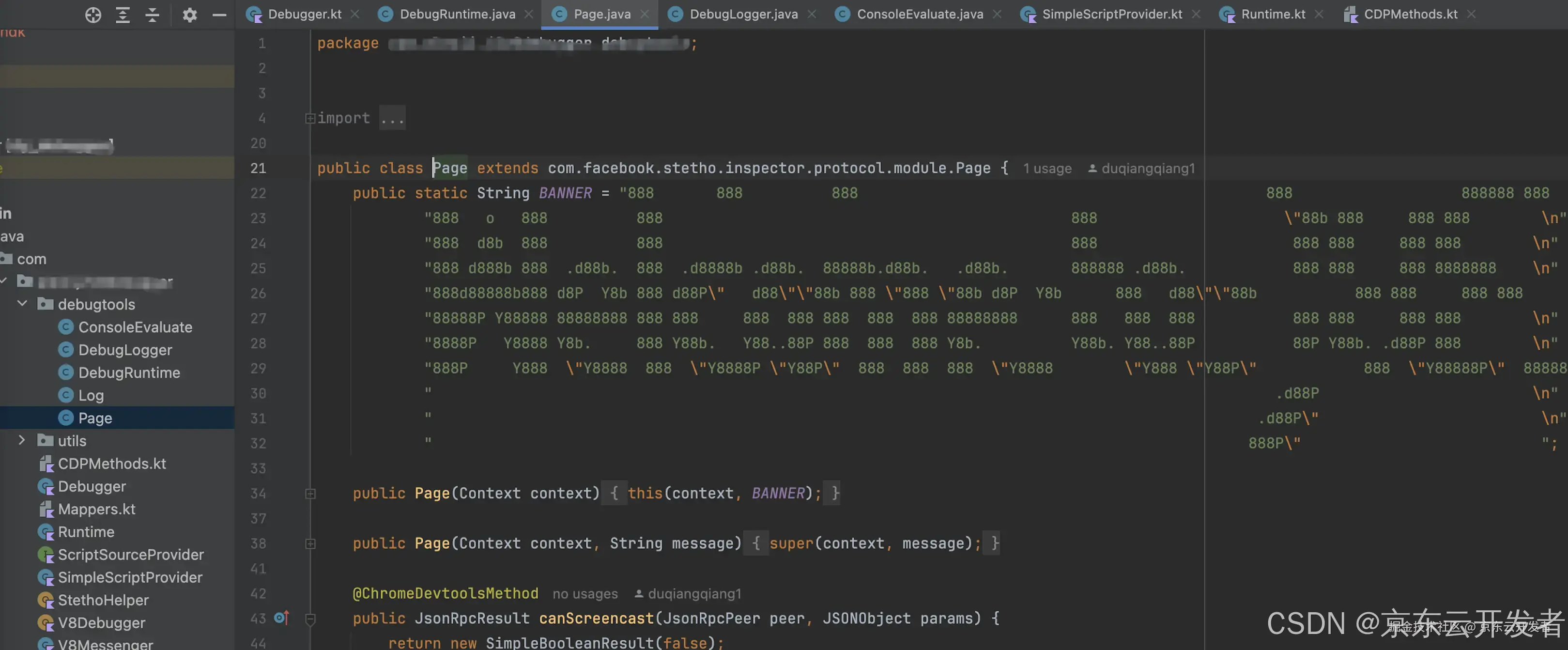Open the Project panel settings gear

(190, 15)
